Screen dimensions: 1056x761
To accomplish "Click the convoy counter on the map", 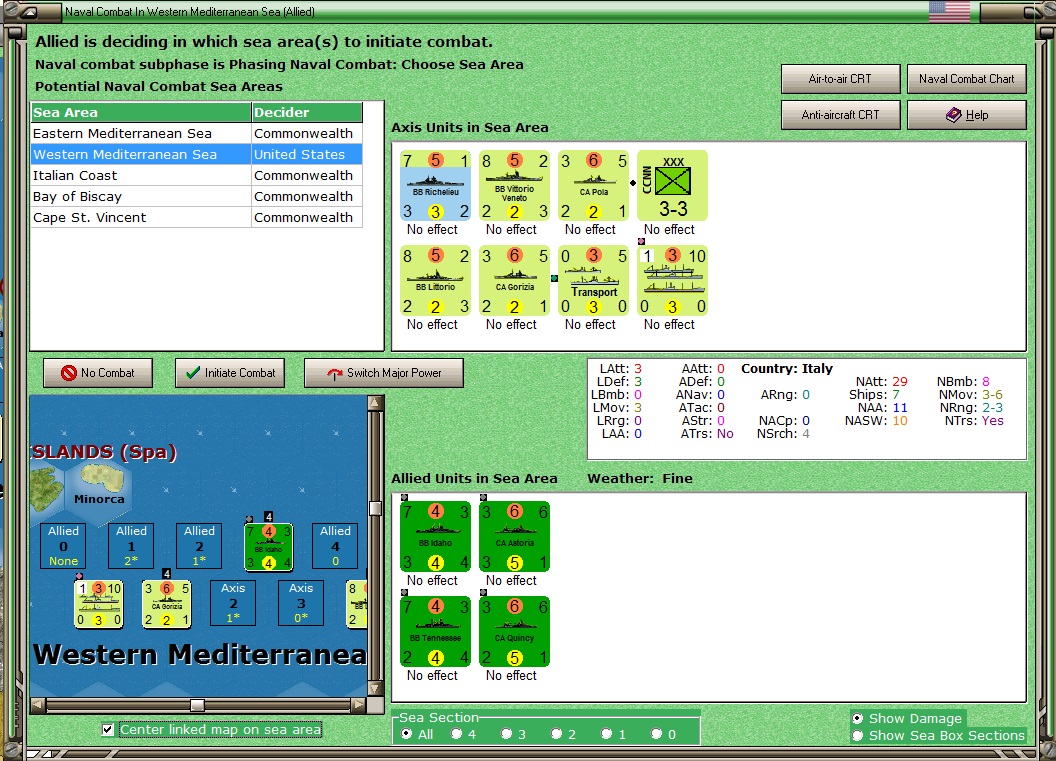I will [x=98, y=604].
